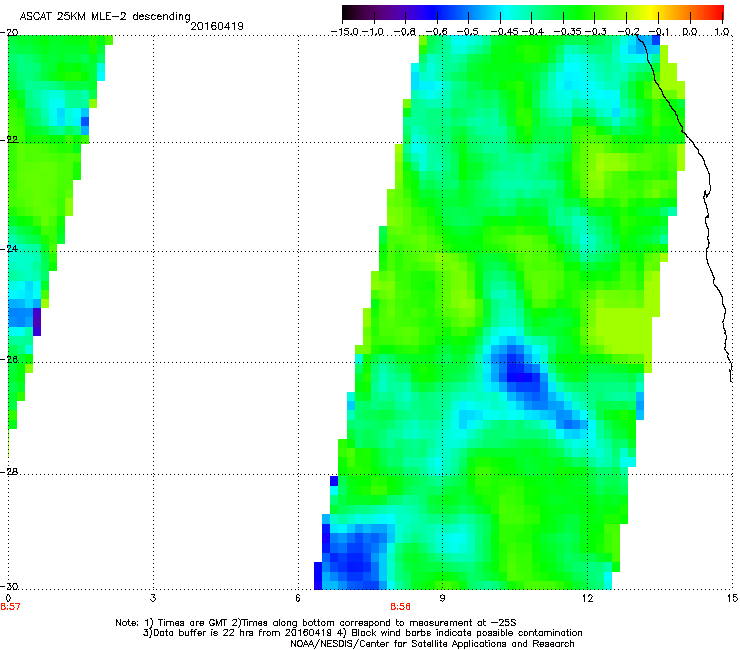Click the -30 latitude axis label
740x650 pixels.
[9, 586]
